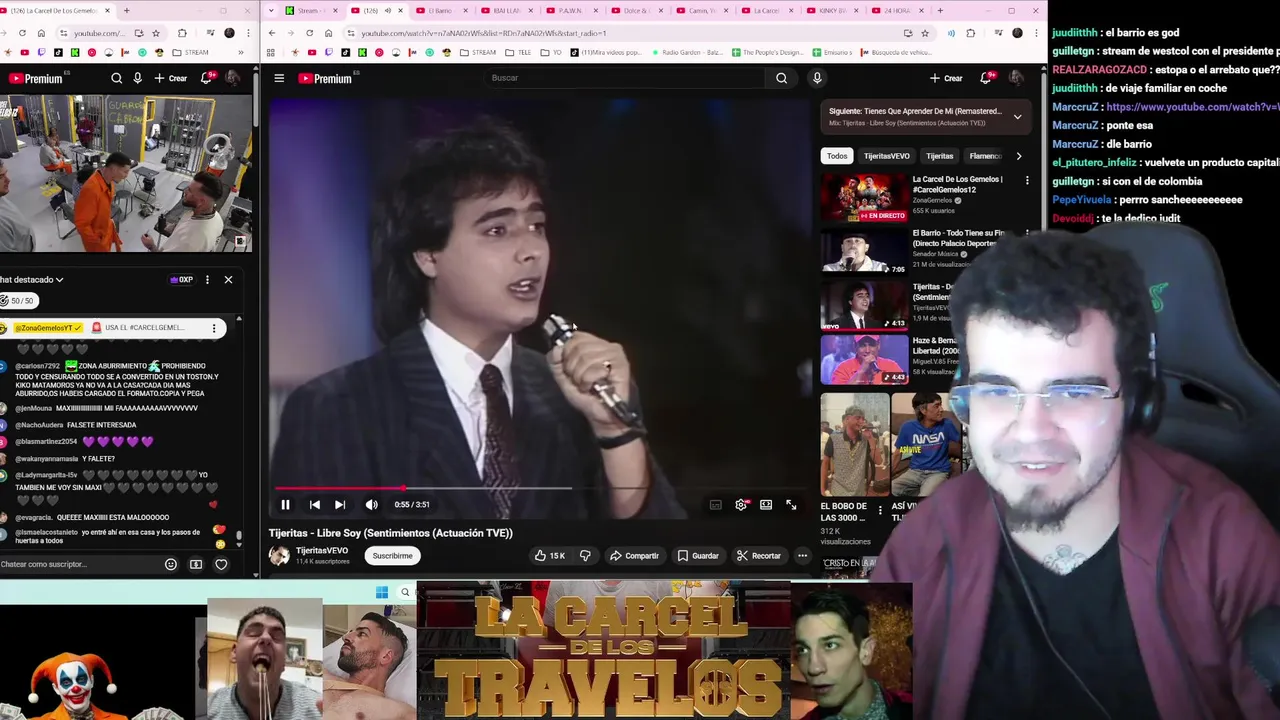Open options for EL BOBO DE LAS 3000 short
The image size is (1280, 720).
click(880, 510)
